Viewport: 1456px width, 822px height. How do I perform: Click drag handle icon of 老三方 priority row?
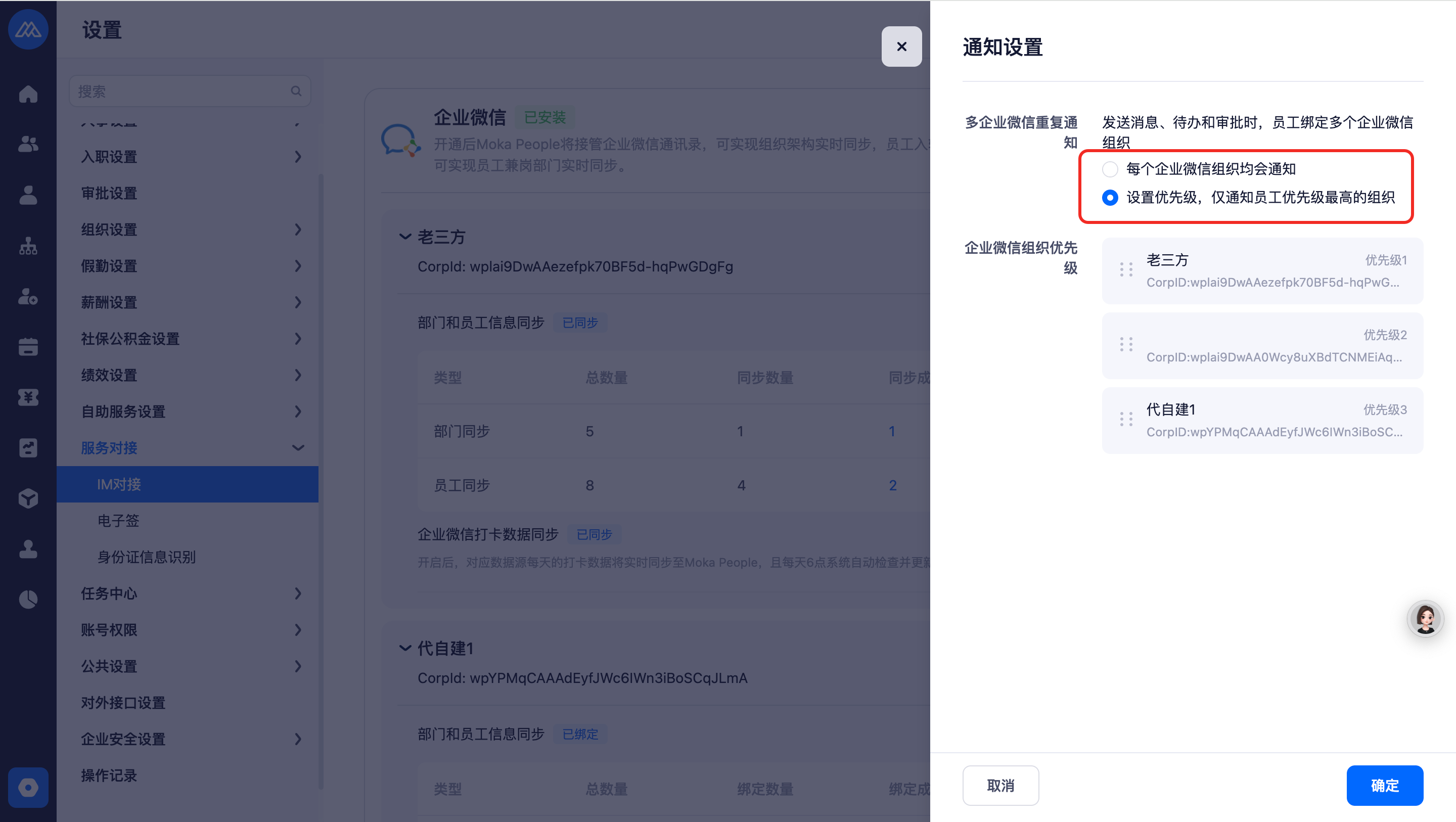(1126, 269)
